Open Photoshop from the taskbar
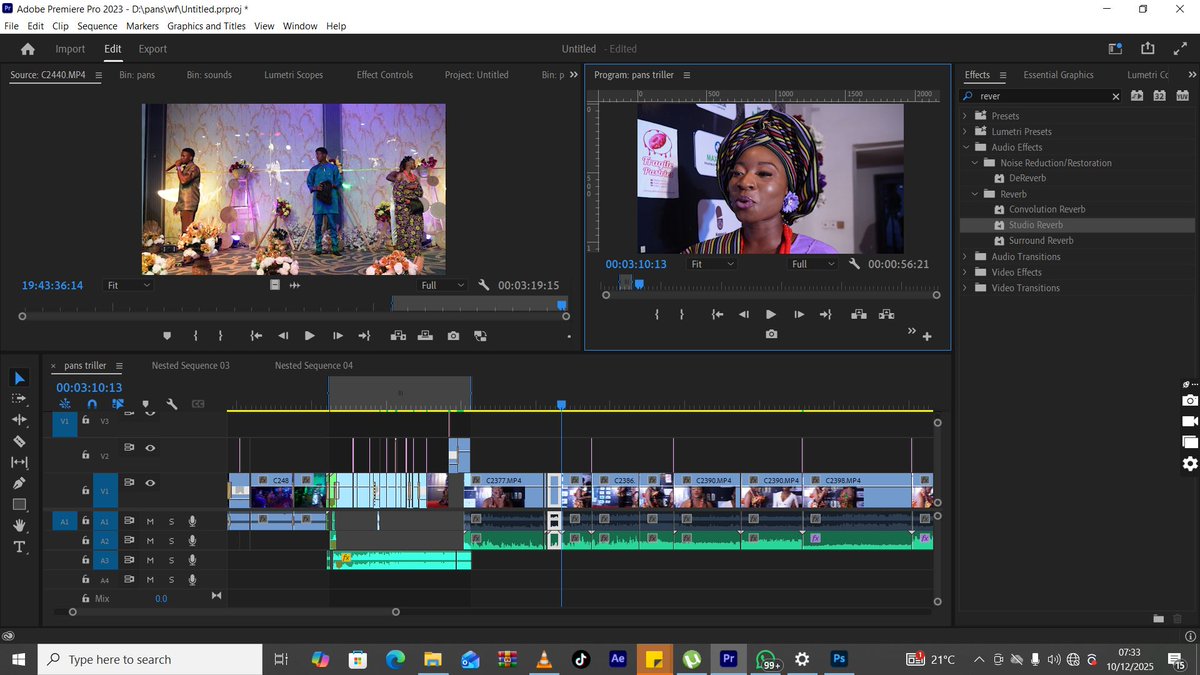Viewport: 1200px width, 675px height. [x=839, y=659]
